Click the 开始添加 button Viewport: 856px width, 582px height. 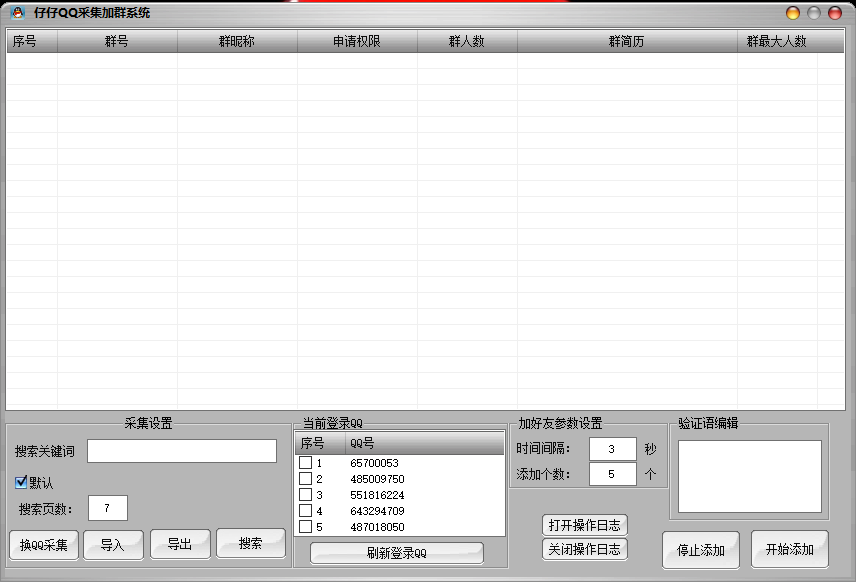pyautogui.click(x=789, y=549)
